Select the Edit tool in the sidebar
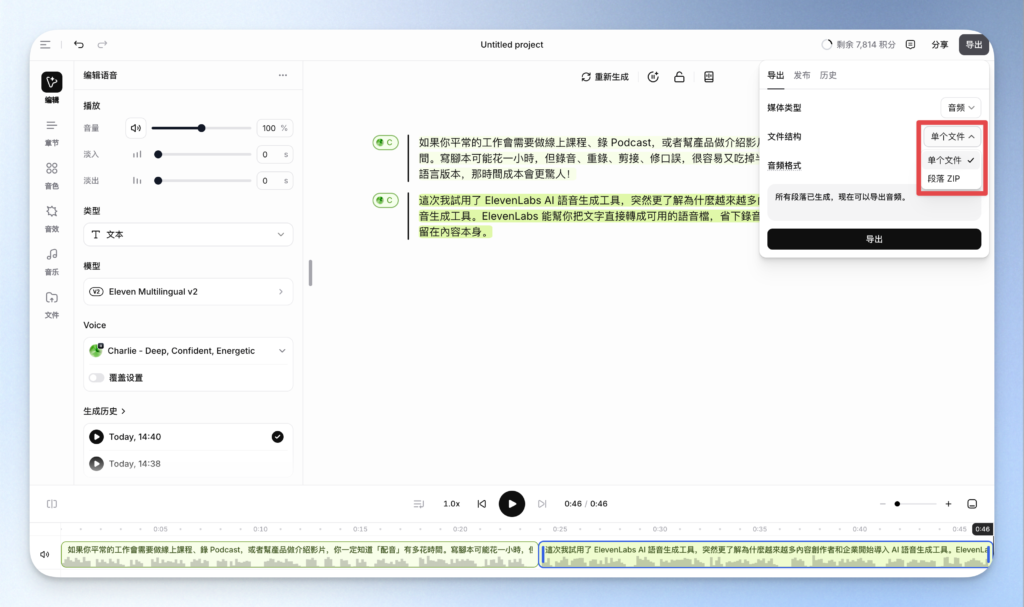Screen dimensions: 1024x607 coord(52,88)
